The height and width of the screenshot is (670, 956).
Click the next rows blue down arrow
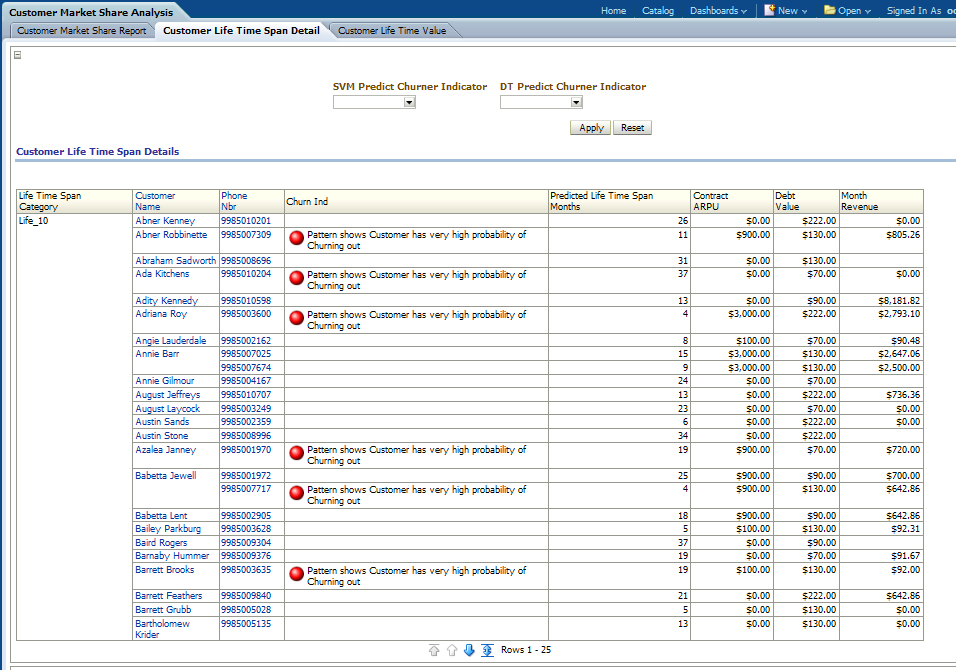click(x=469, y=650)
